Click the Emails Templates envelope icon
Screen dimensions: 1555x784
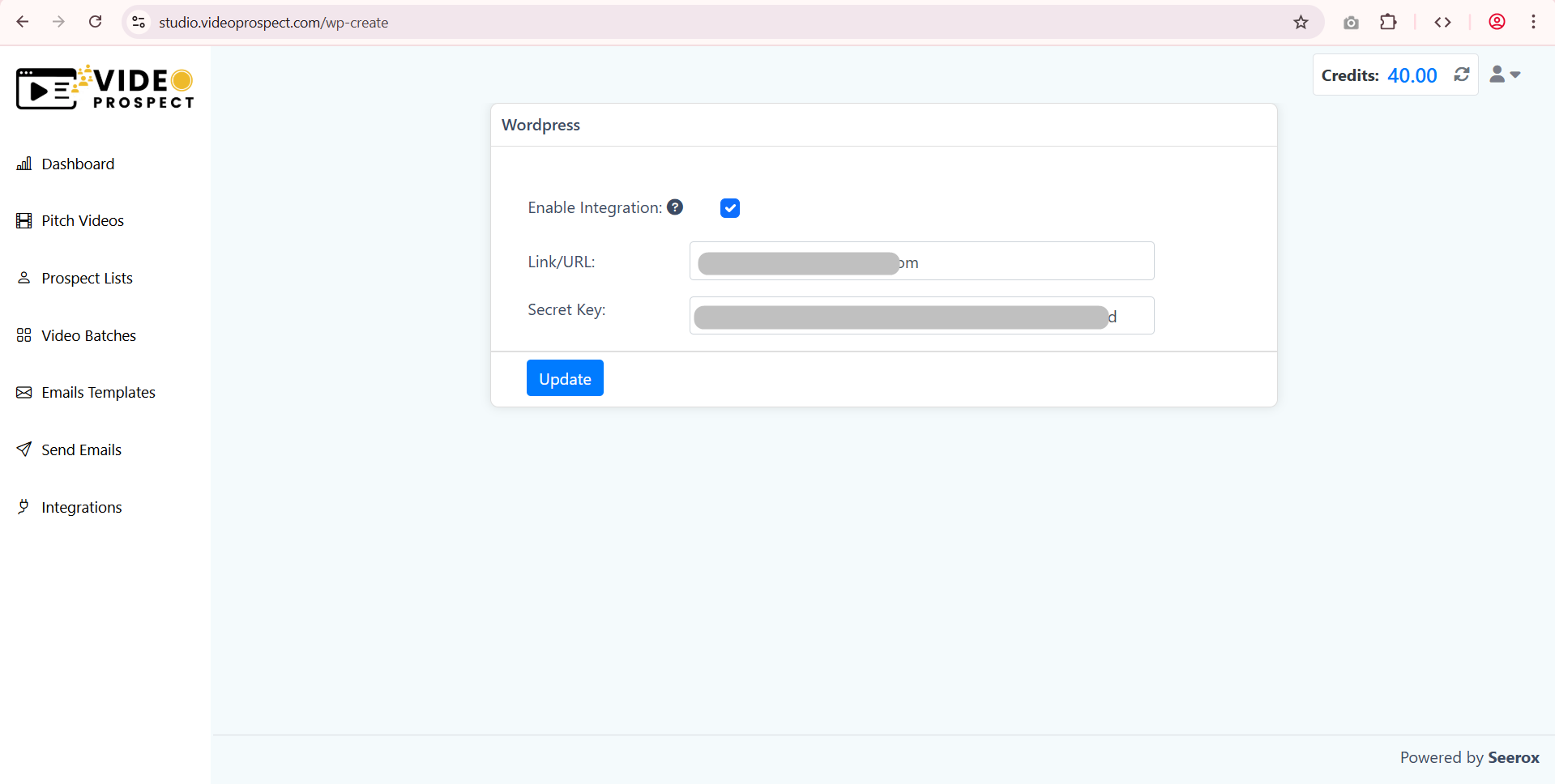[x=24, y=392]
